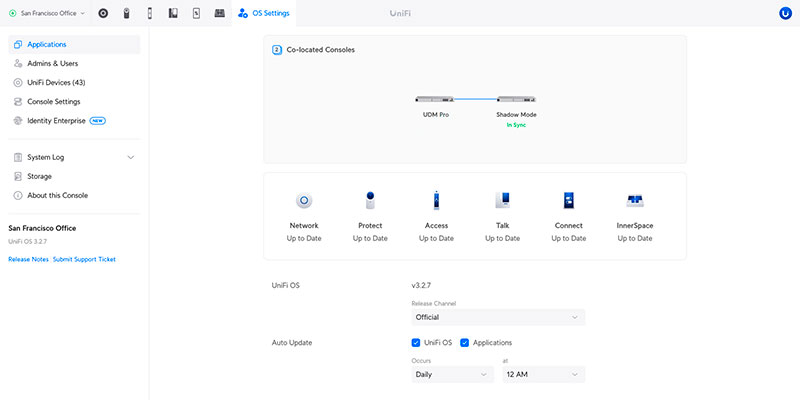The image size is (800, 400).
Task: Open the Connect application tile
Action: (569, 217)
